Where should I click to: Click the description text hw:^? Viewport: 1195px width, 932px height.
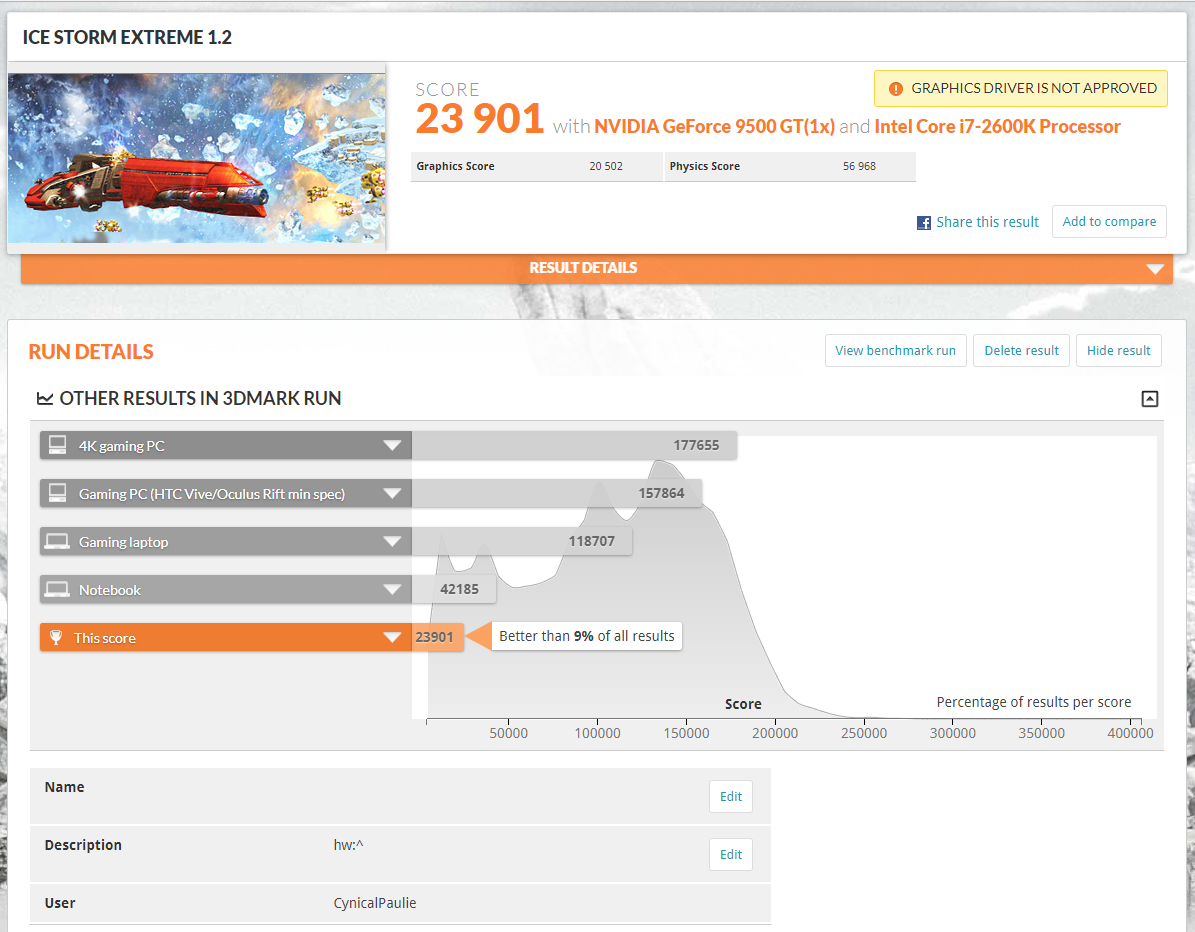pos(348,844)
